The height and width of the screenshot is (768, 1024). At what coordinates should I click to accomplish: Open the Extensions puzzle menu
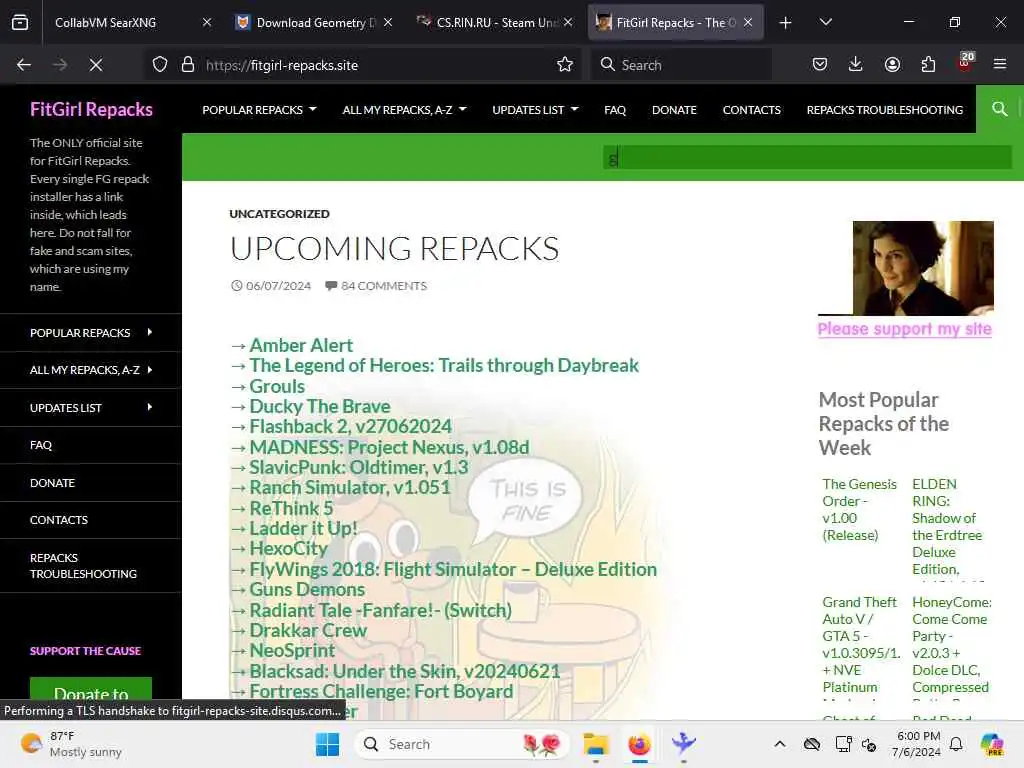(x=928, y=64)
